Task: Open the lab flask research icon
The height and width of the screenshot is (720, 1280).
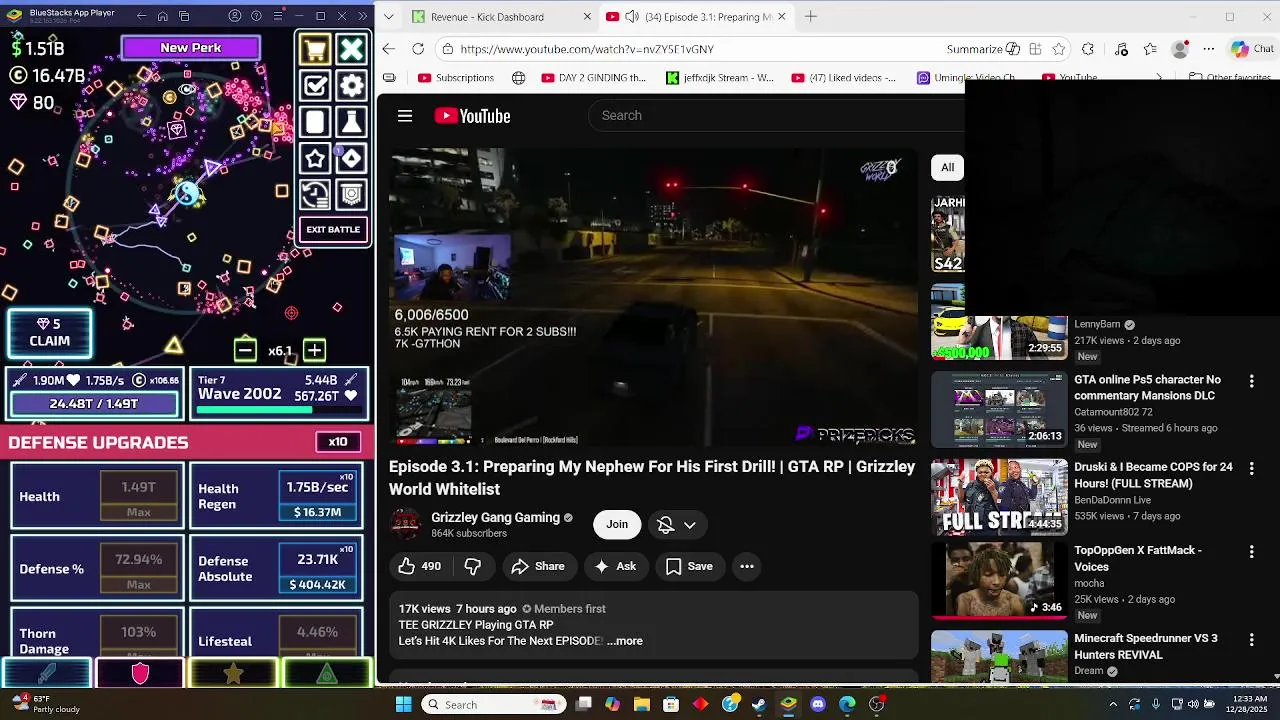Action: tap(352, 122)
